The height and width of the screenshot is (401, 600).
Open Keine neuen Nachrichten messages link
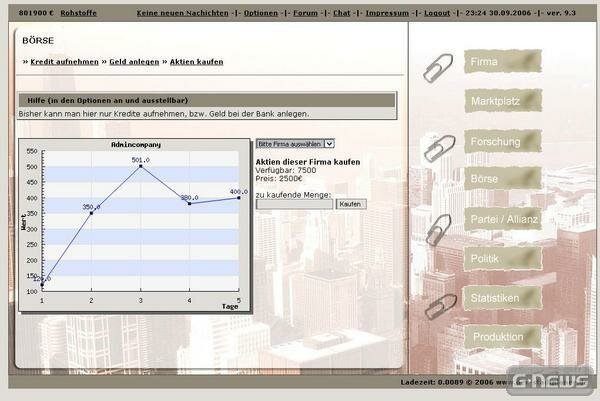point(183,13)
